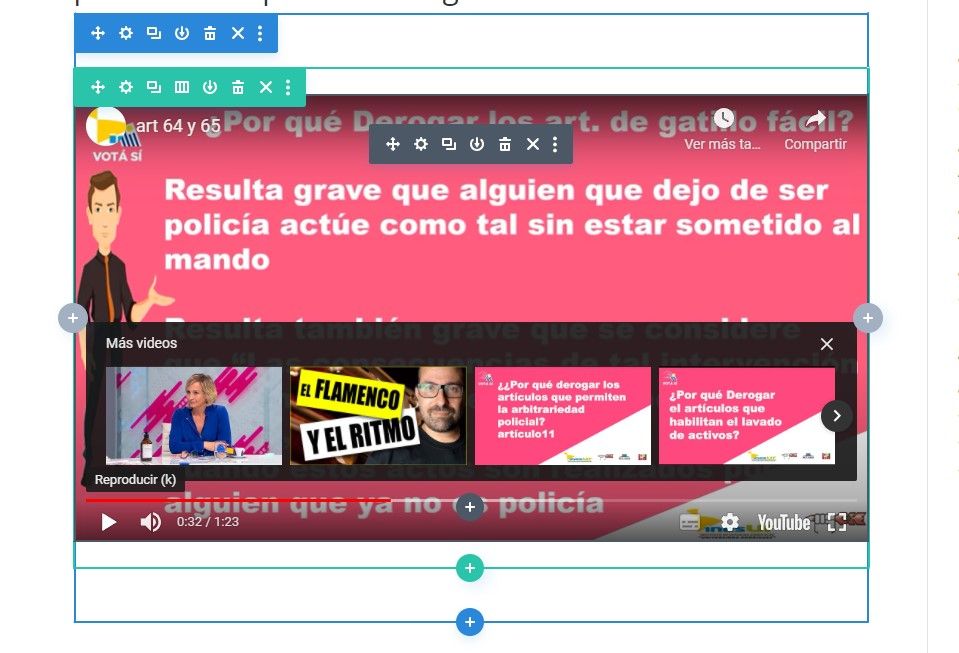Duplicate section using blue toolbar icon
Image resolution: width=959 pixels, height=653 pixels.
[154, 33]
